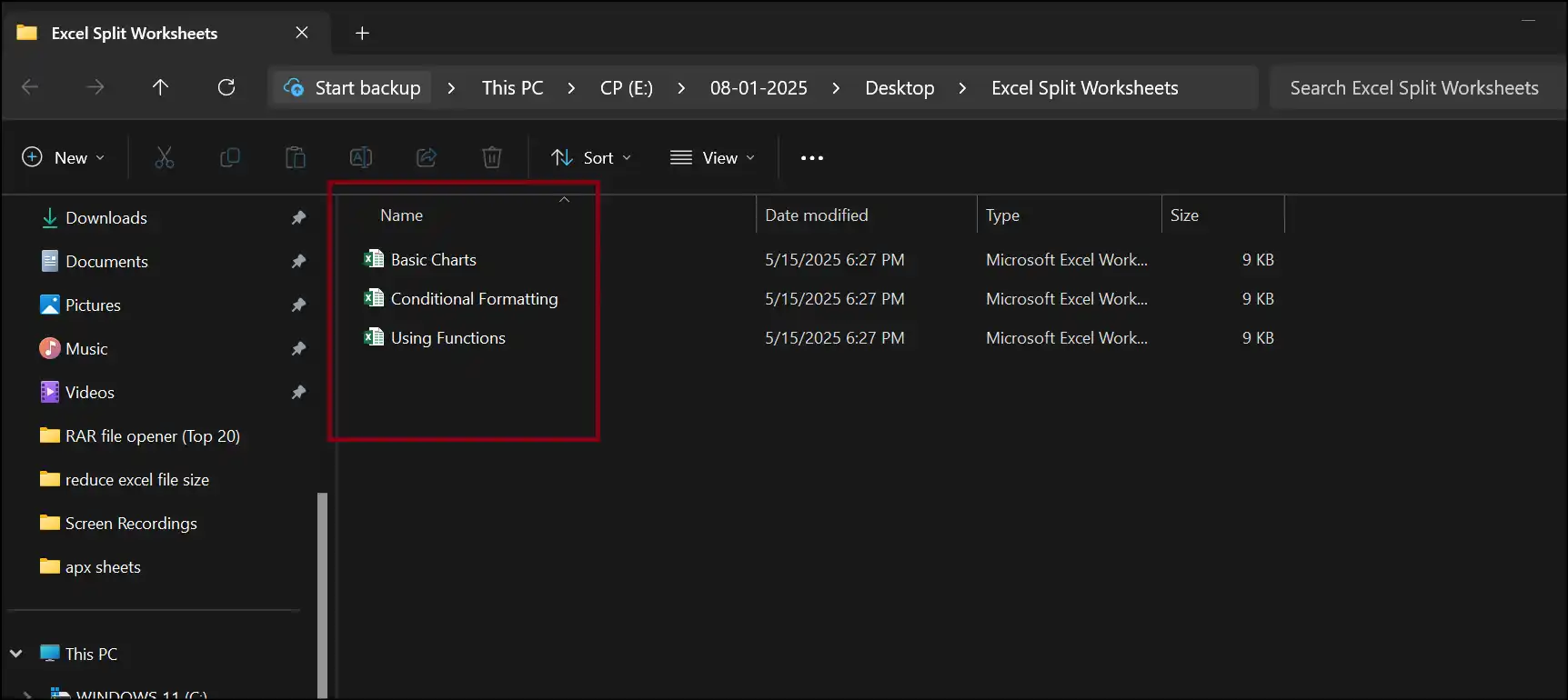1568x700 pixels.
Task: Open the View layout dropdown
Action: (x=713, y=157)
